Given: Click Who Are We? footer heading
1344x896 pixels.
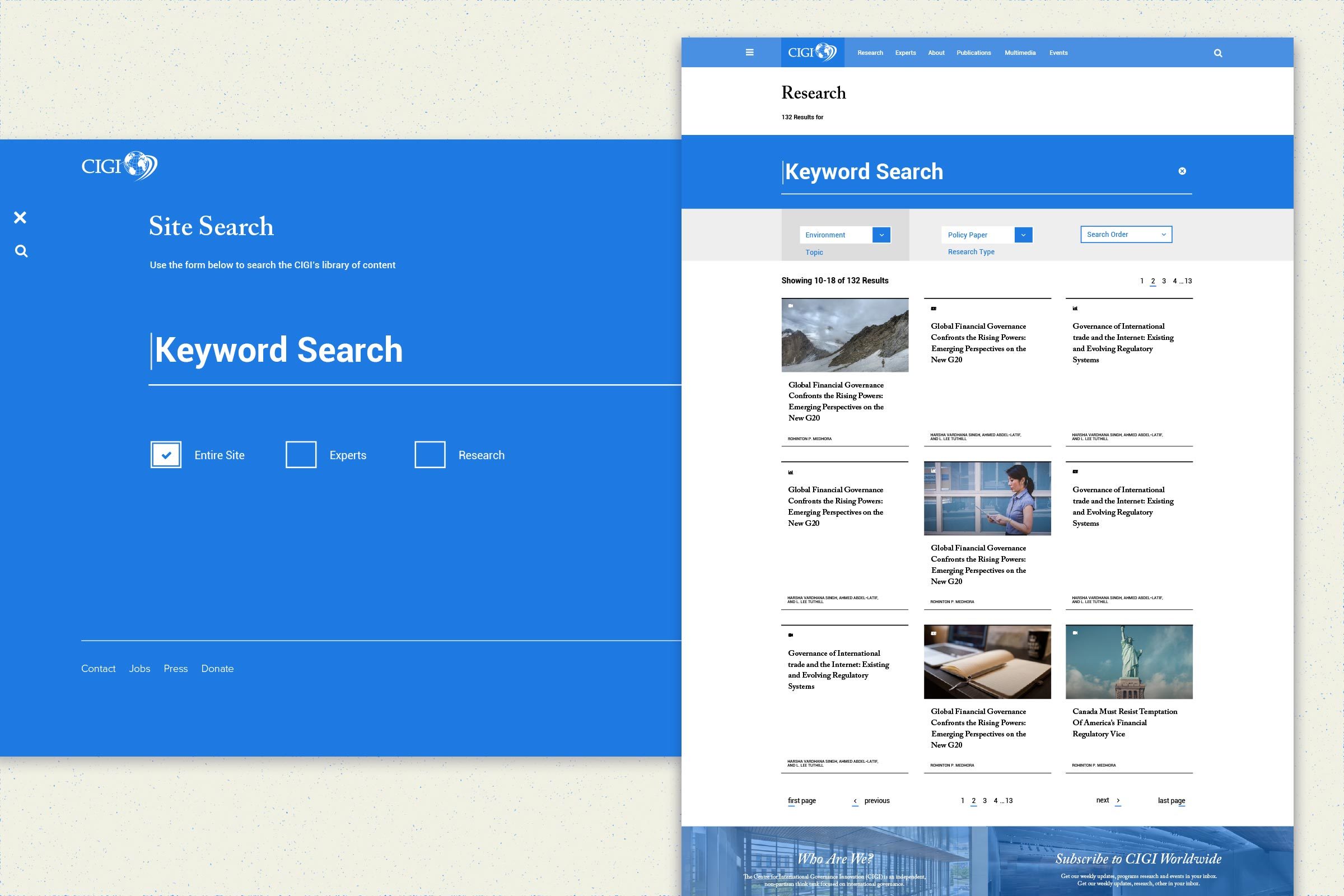Looking at the screenshot, I should coord(835,859).
